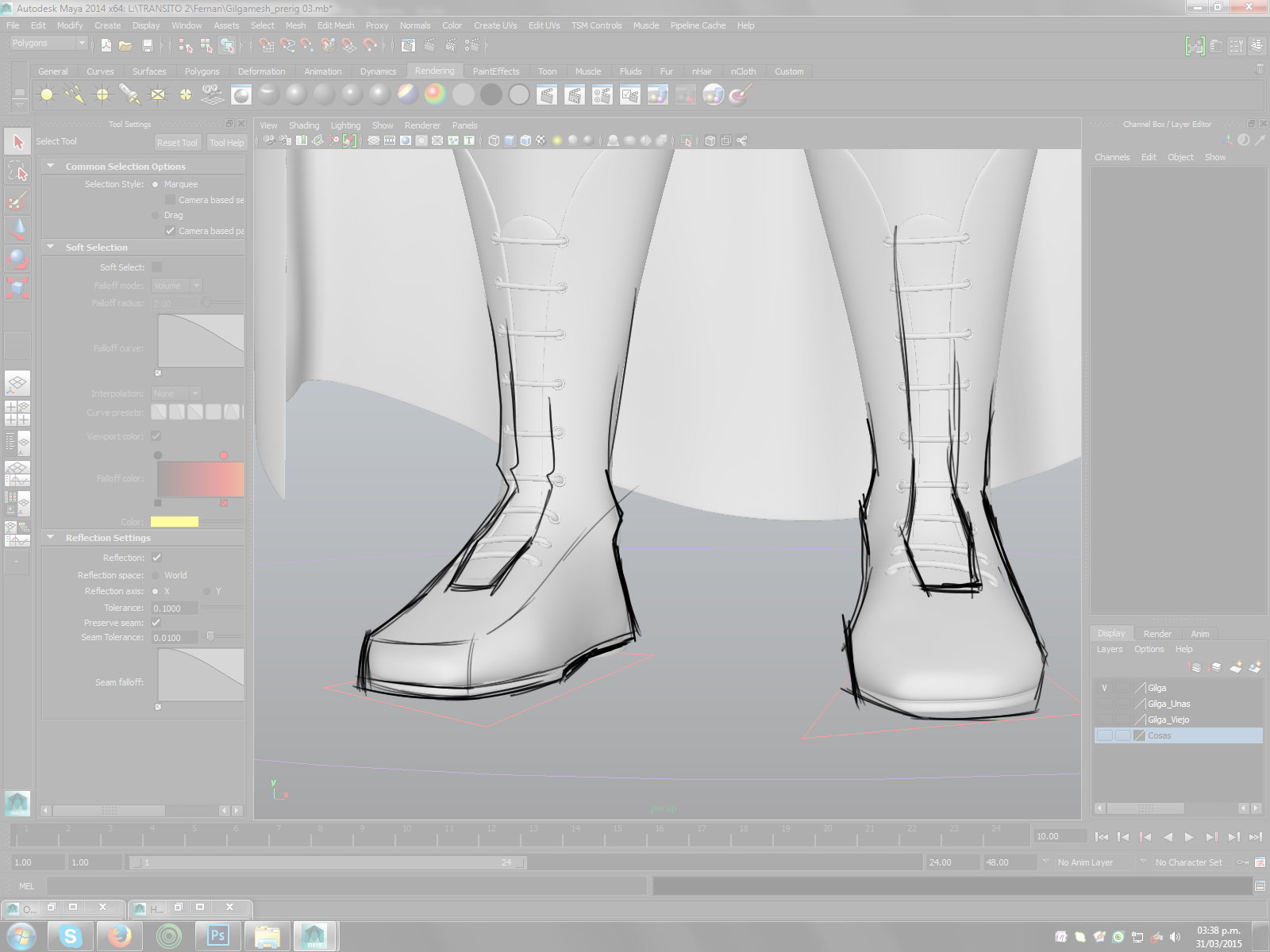Viewport: 1270px width, 952px height.
Task: Select the arrow Select tool in toolbox
Action: pos(17,142)
